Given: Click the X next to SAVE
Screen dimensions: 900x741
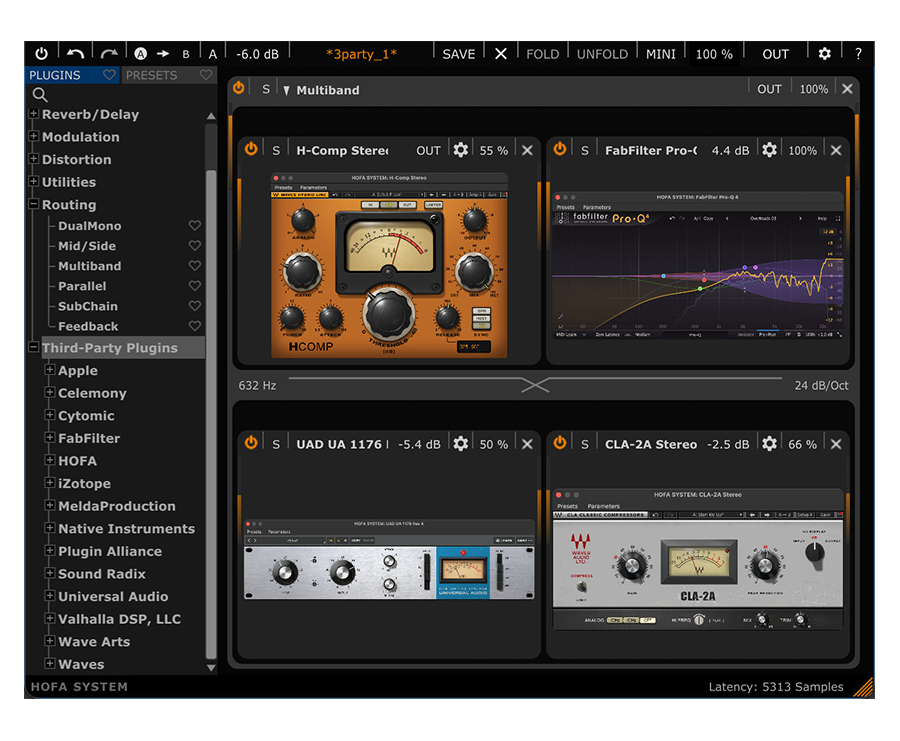Looking at the screenshot, I should coord(501,54).
